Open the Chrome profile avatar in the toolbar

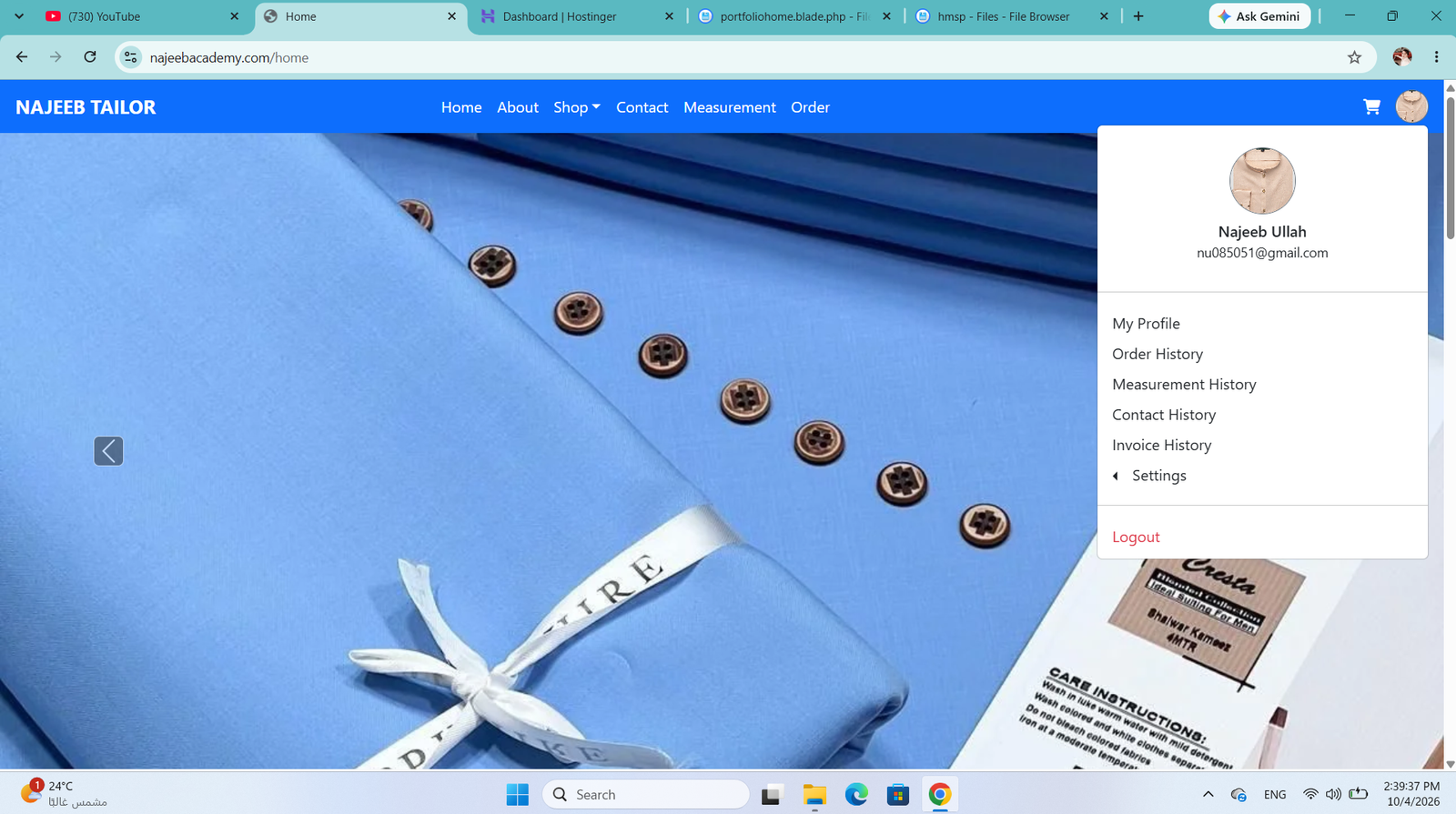coord(1402,57)
